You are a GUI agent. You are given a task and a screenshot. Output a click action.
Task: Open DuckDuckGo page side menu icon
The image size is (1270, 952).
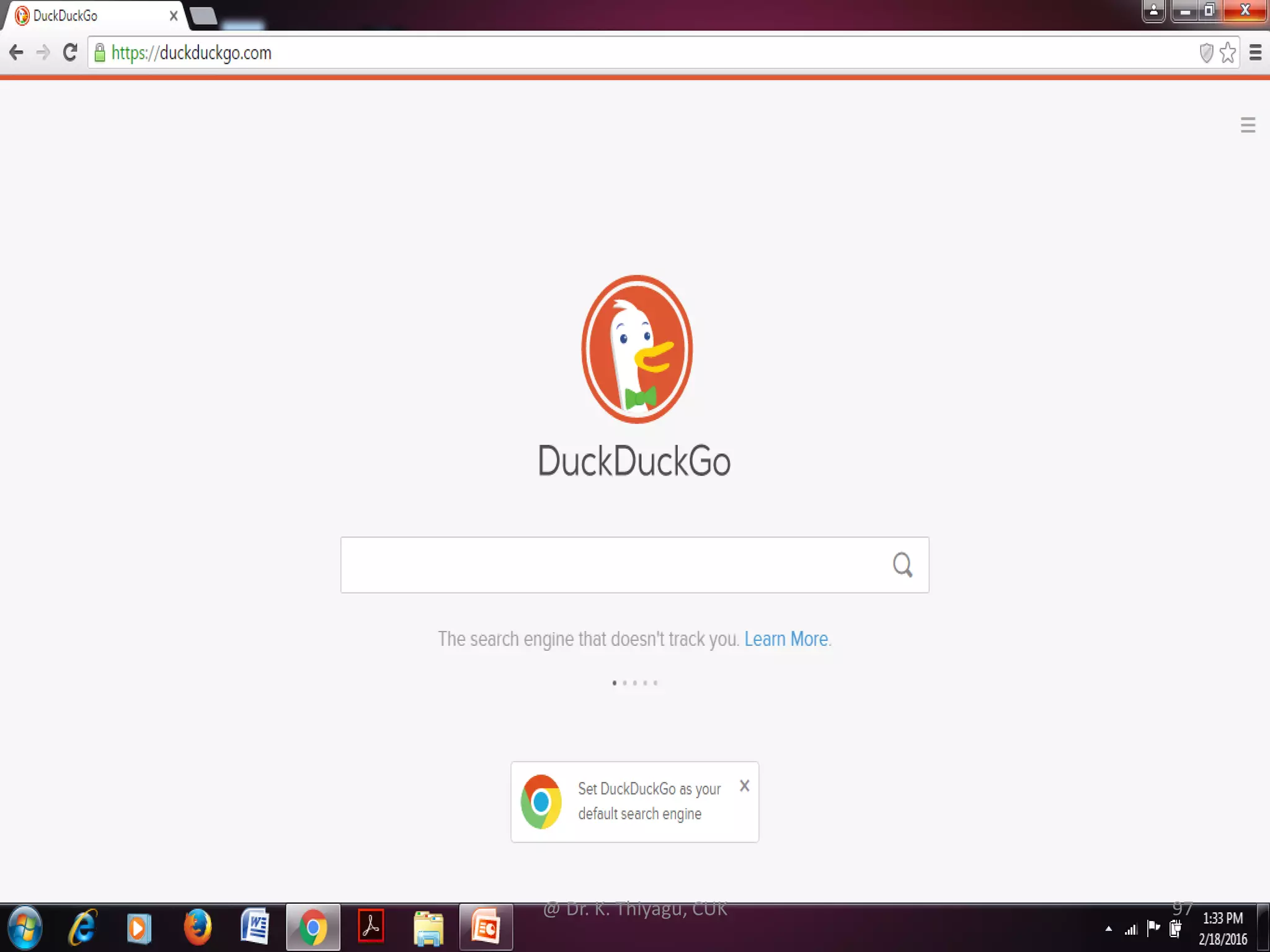(x=1248, y=125)
